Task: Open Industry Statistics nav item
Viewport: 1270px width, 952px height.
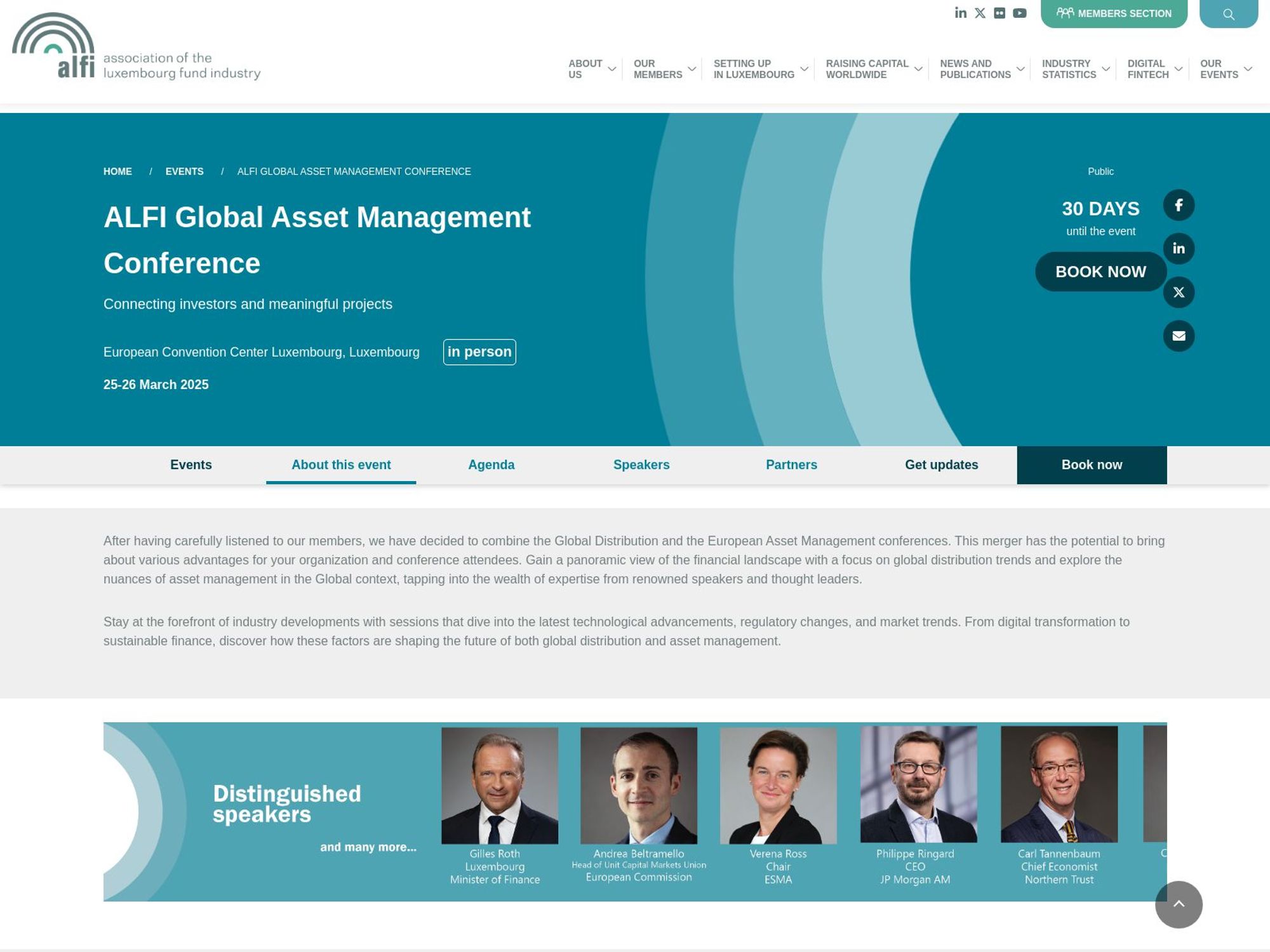Action: point(1069,69)
